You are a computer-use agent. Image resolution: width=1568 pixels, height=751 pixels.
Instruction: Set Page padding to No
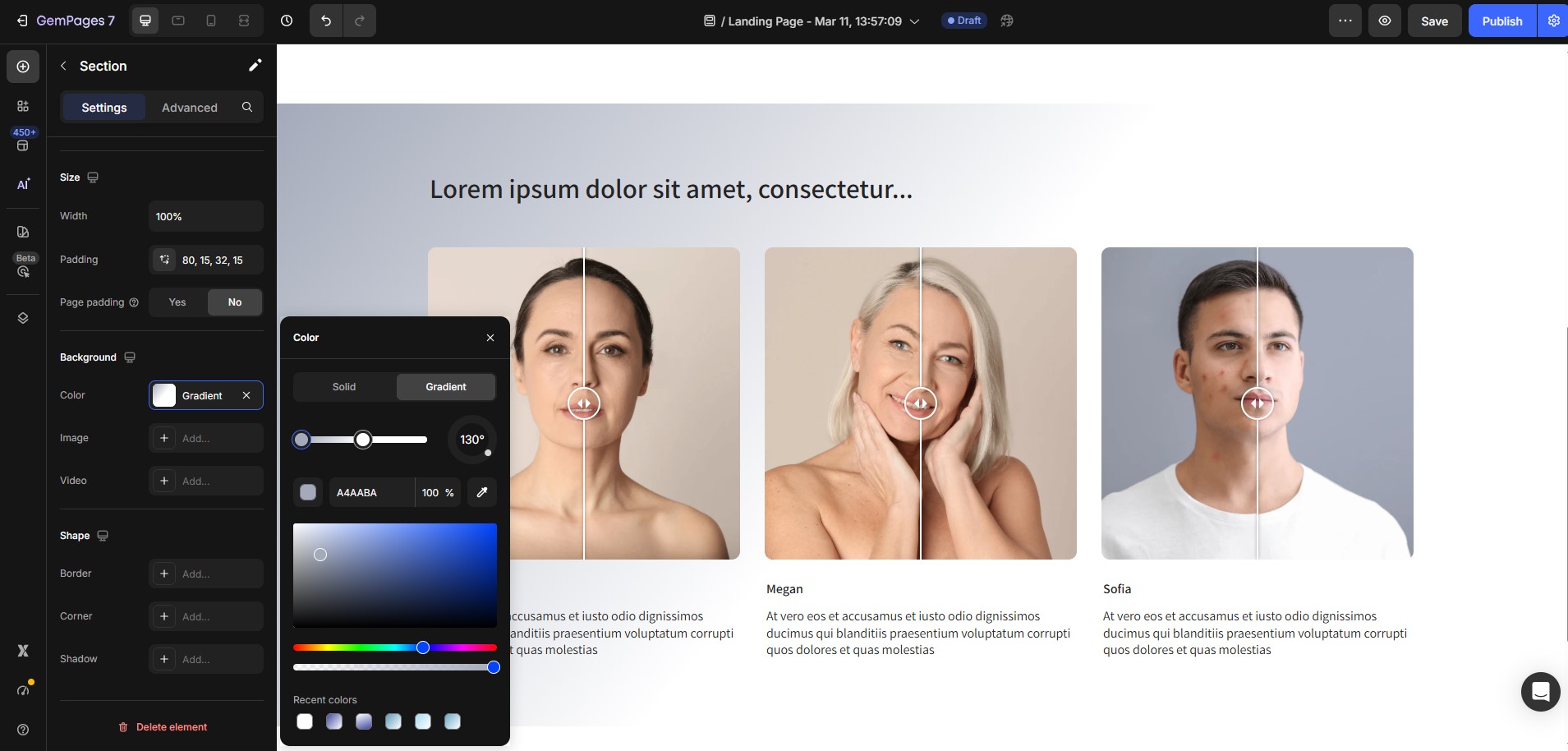pyautogui.click(x=235, y=302)
